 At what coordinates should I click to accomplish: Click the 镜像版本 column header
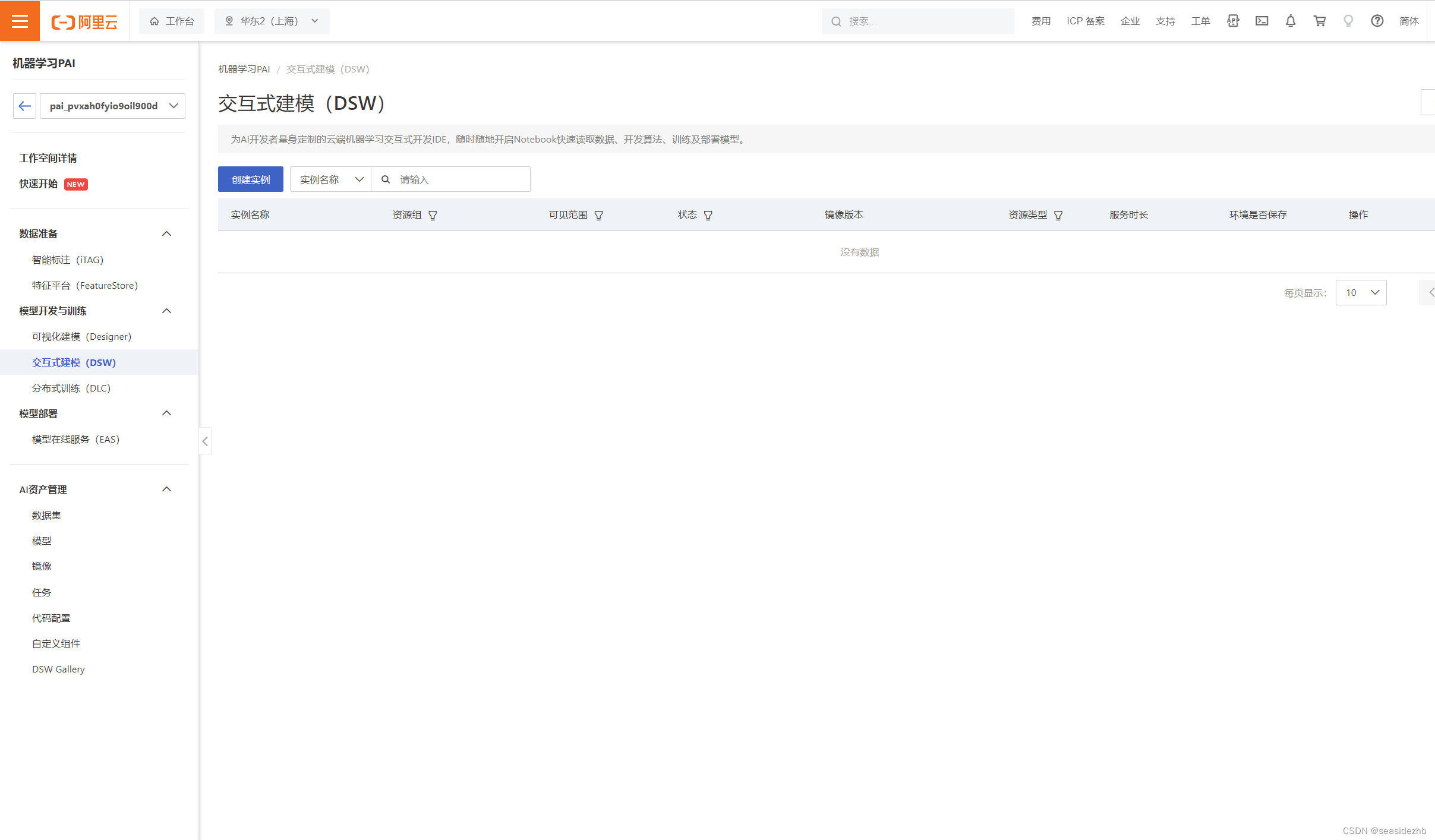click(x=844, y=214)
